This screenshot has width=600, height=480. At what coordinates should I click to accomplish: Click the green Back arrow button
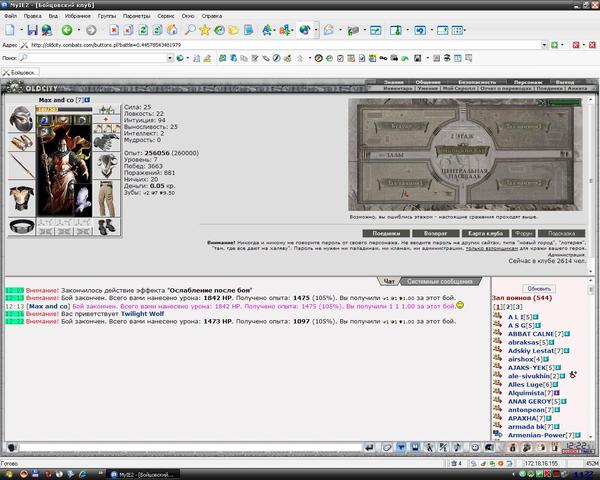tap(67, 30)
